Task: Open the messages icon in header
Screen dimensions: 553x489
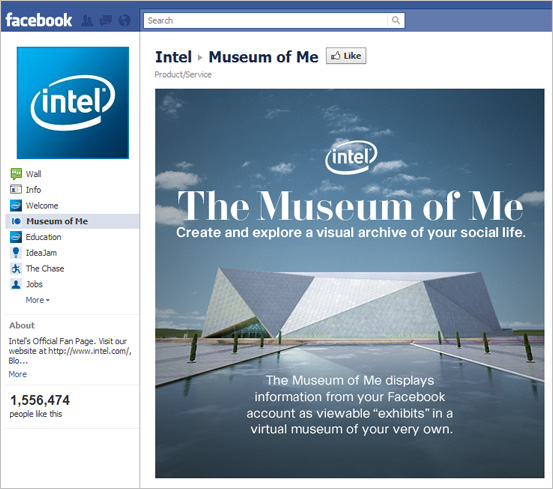Action: (106, 21)
